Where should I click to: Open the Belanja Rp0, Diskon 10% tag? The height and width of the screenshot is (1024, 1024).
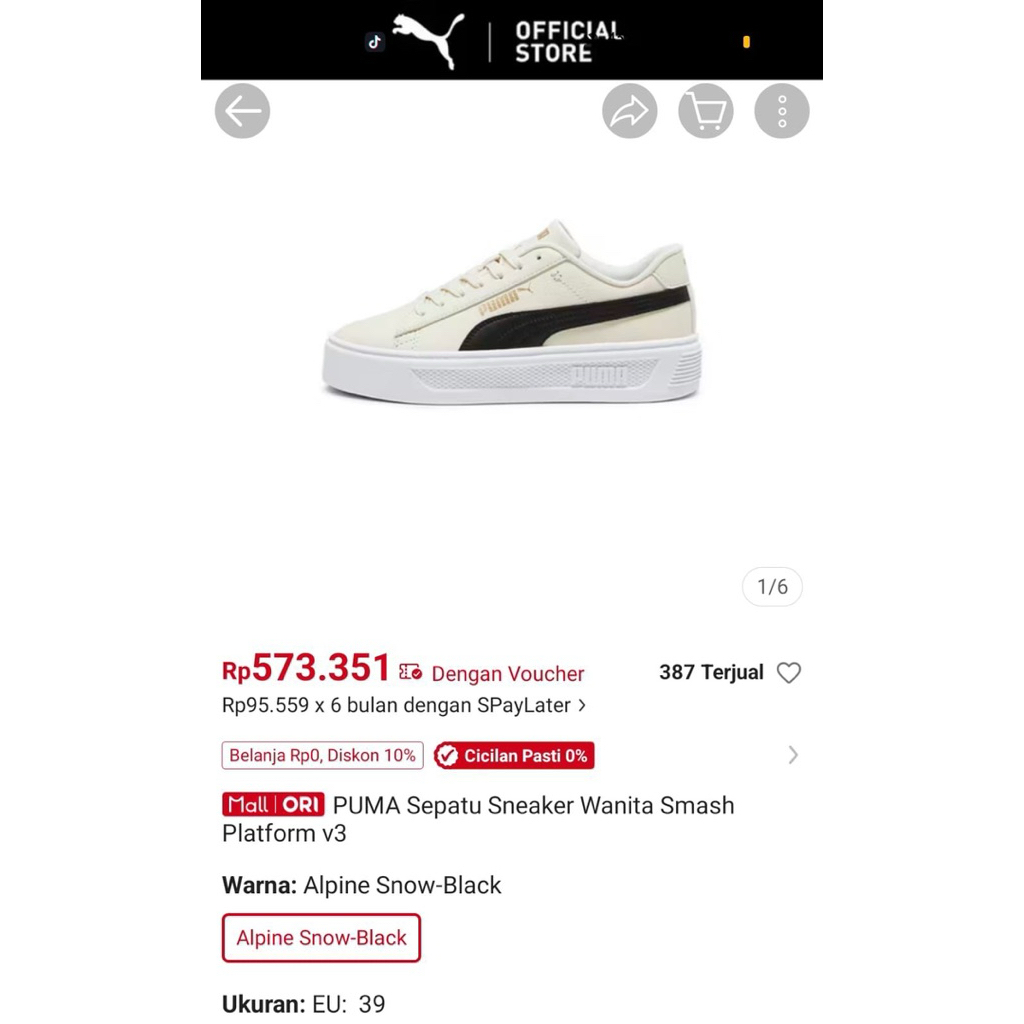click(x=323, y=756)
